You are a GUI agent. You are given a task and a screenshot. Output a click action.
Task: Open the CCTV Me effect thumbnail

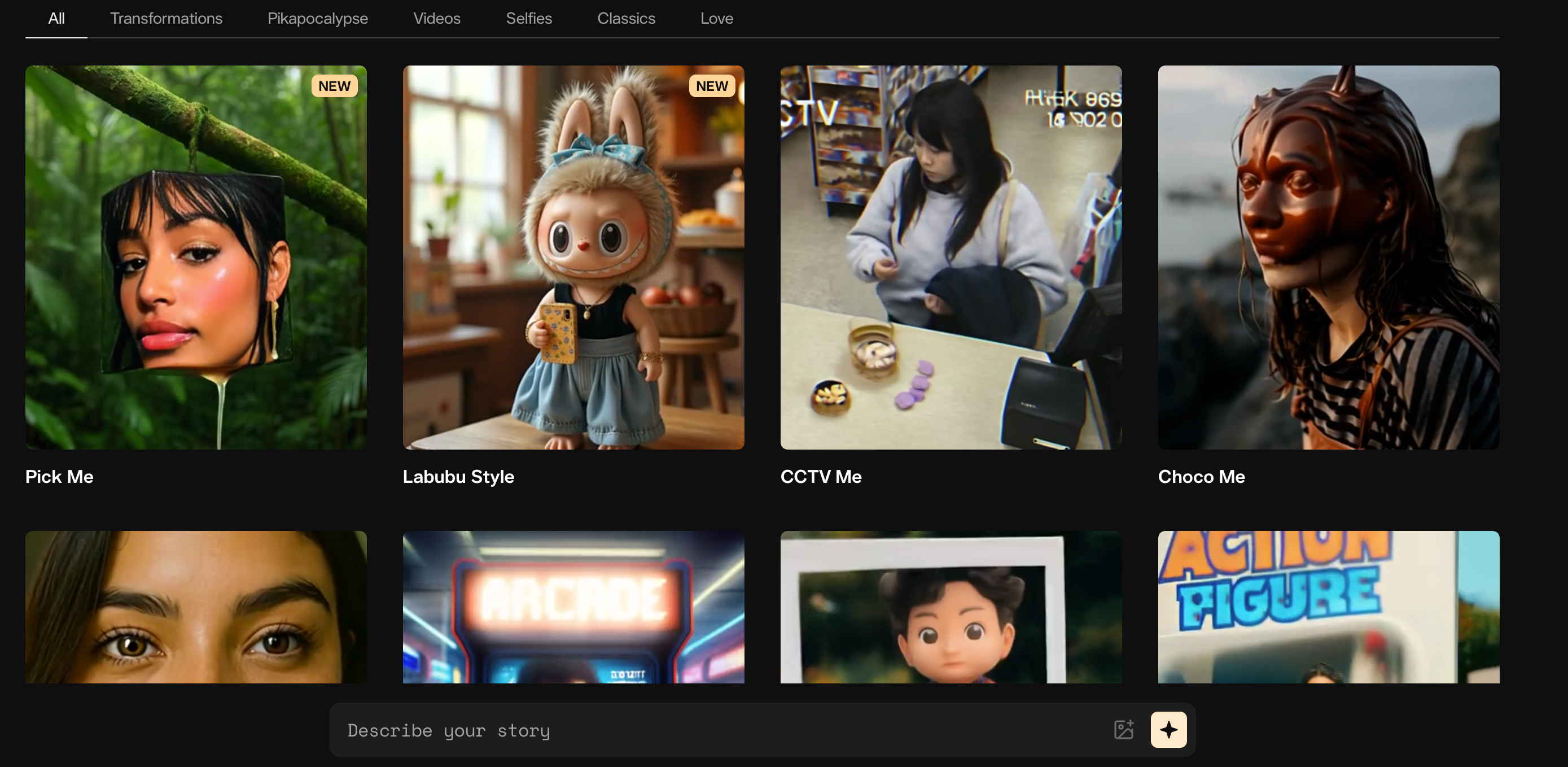tap(950, 257)
